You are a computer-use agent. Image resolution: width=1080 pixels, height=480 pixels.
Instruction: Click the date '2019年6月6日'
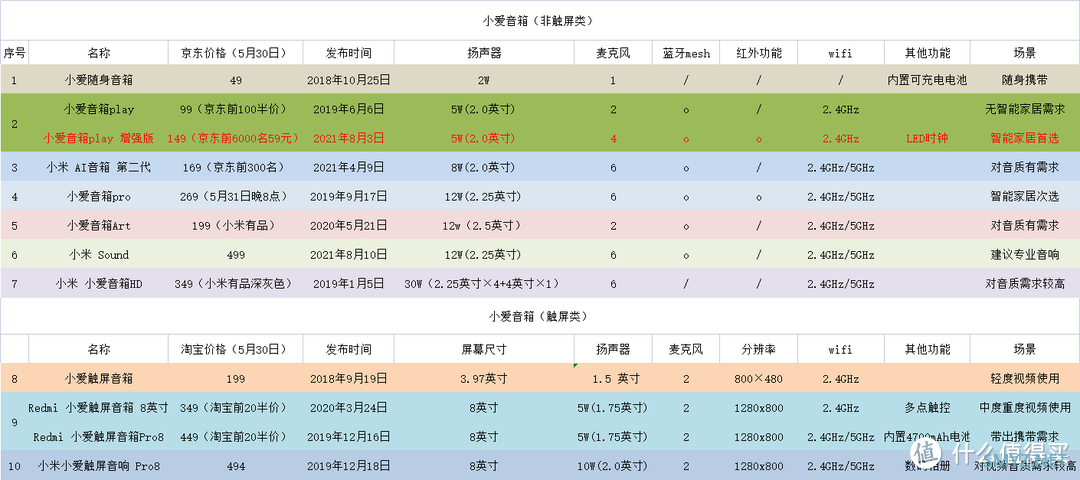pyautogui.click(x=349, y=109)
